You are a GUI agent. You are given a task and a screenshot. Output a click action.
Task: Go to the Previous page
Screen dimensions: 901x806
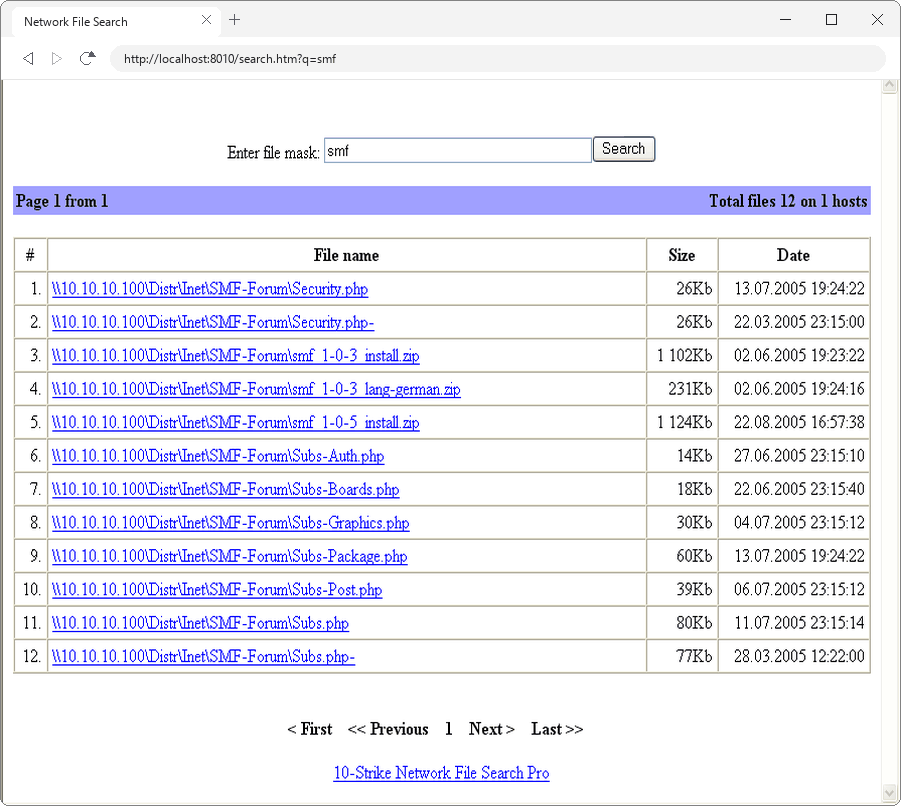pyautogui.click(x=388, y=729)
